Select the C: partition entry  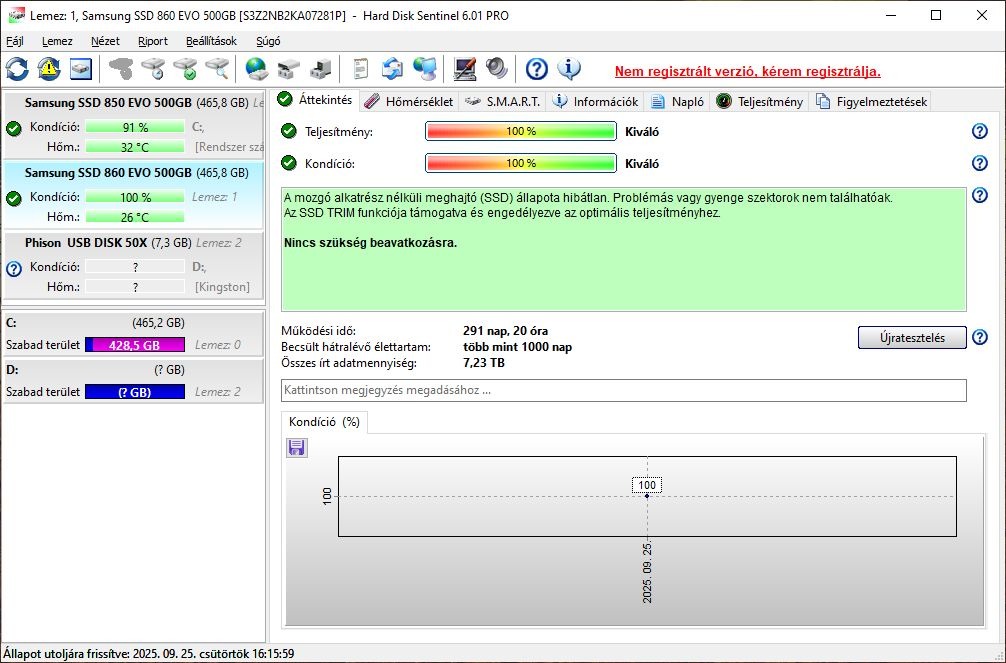133,334
